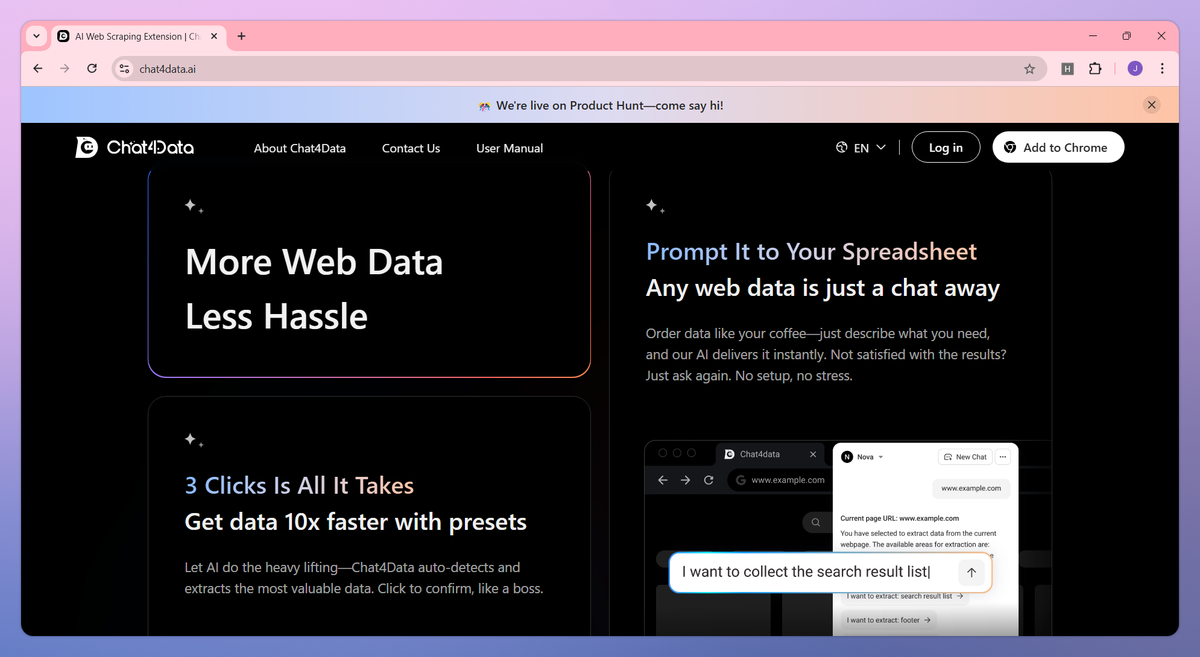Open the demo panel three-dot menu
1200x657 pixels.
tap(1003, 457)
